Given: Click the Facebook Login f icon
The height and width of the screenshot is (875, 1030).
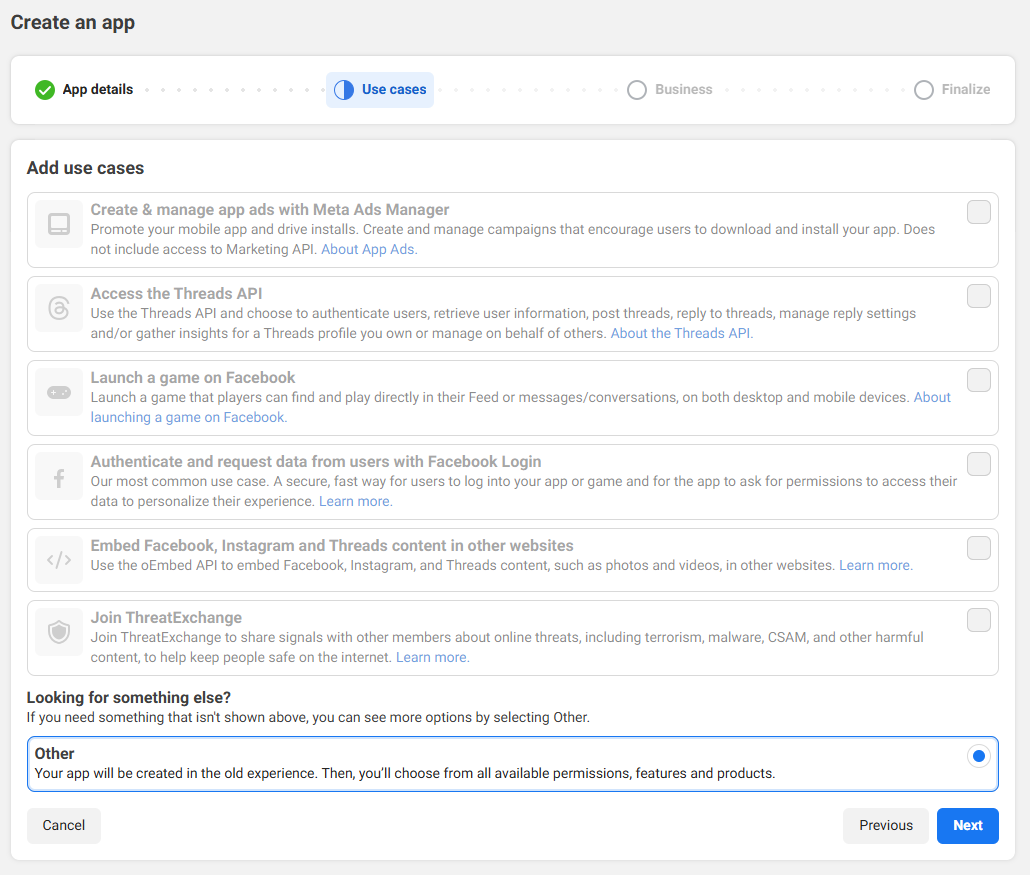Looking at the screenshot, I should click(59, 476).
